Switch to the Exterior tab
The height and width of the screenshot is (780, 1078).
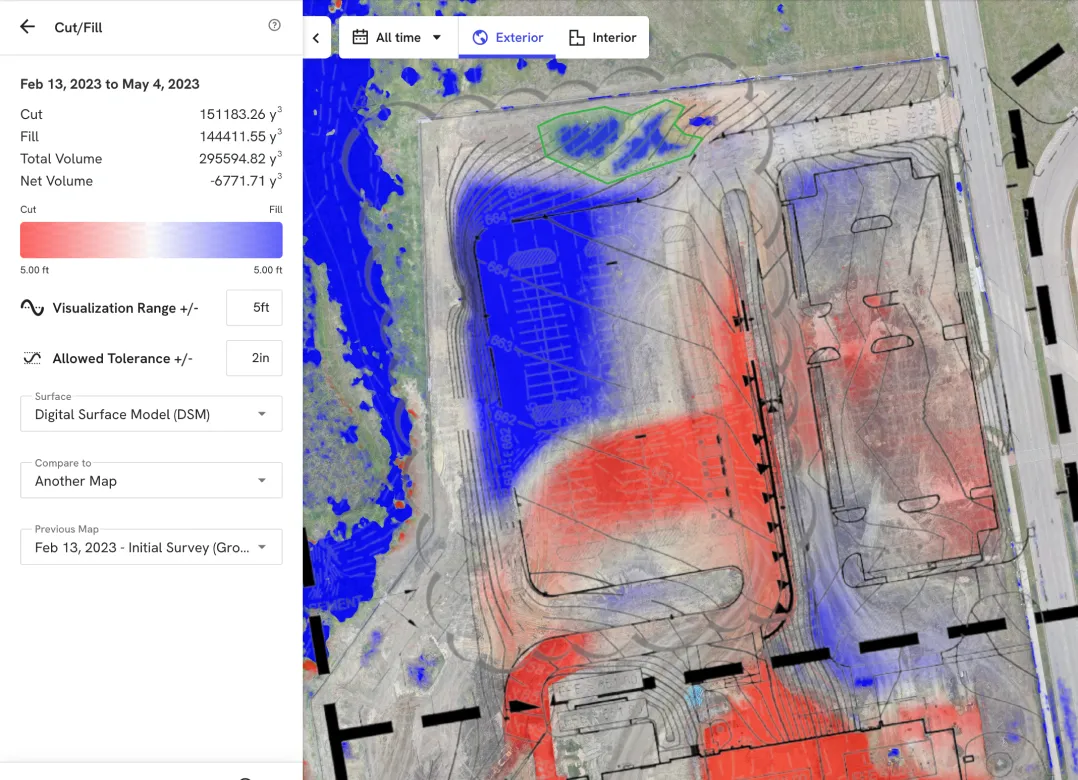[507, 37]
